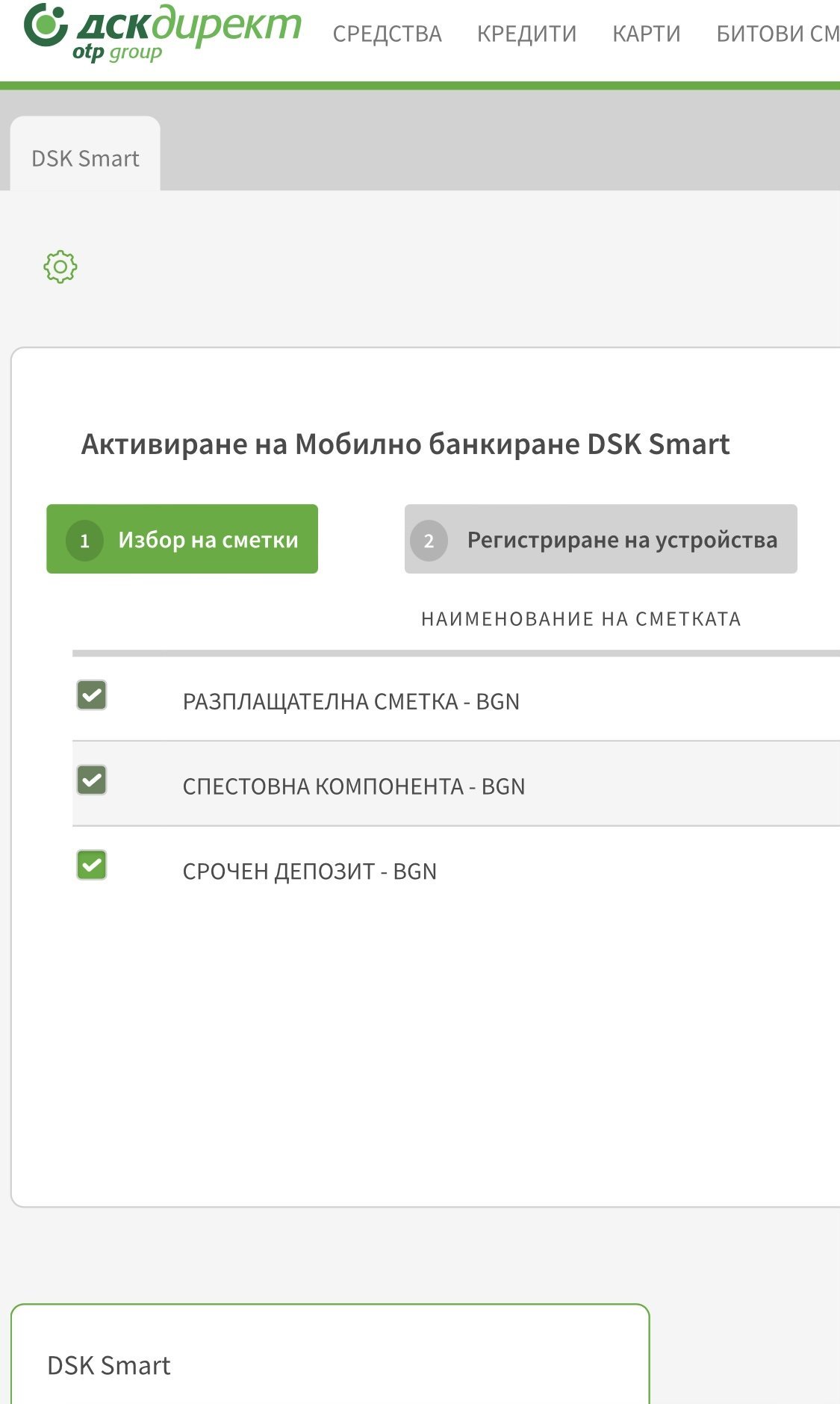
Task: Open settings via the green gear icon
Action: point(60,267)
